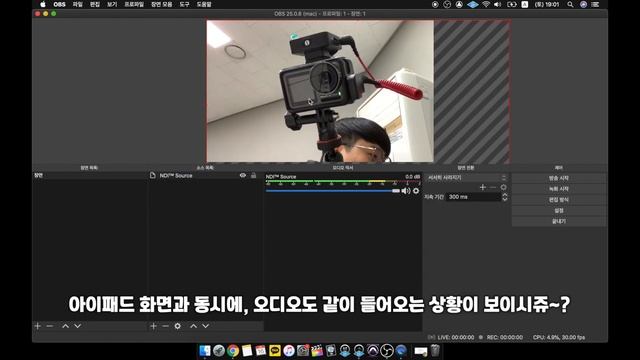The height and width of the screenshot is (360, 640).
Task: Move the scene up with arrow
Action: click(65, 326)
